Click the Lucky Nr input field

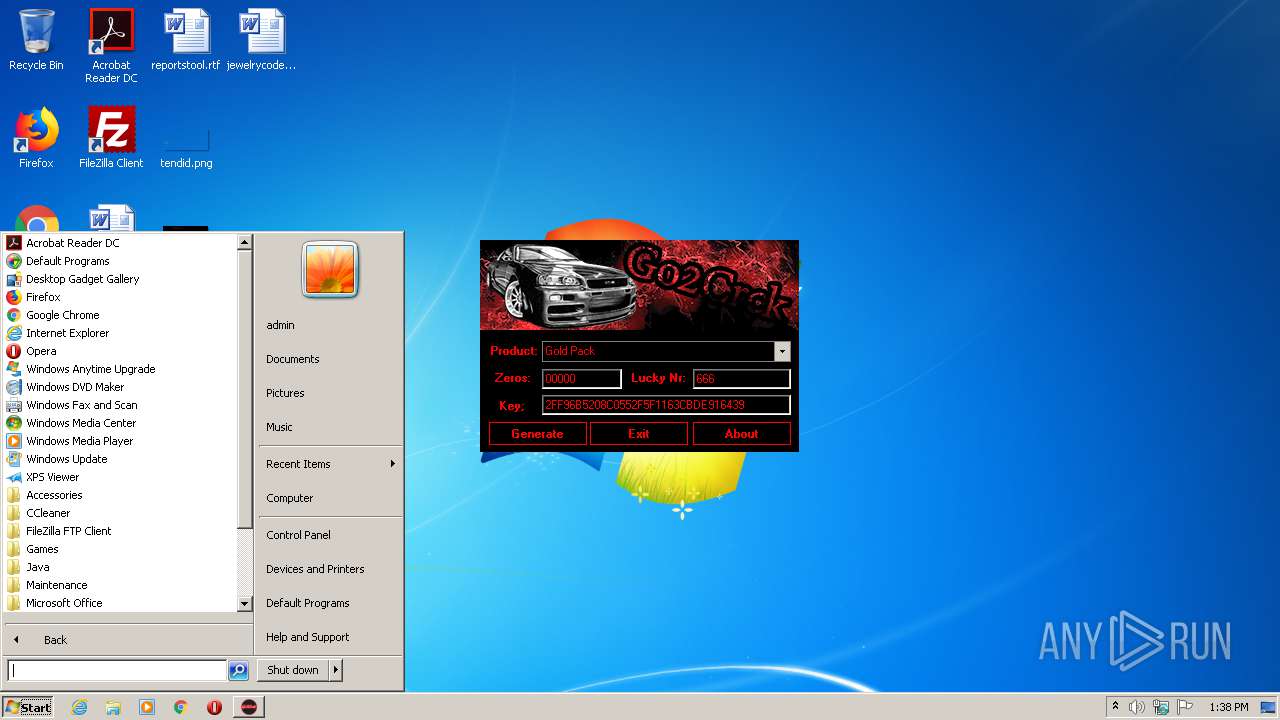tap(742, 379)
